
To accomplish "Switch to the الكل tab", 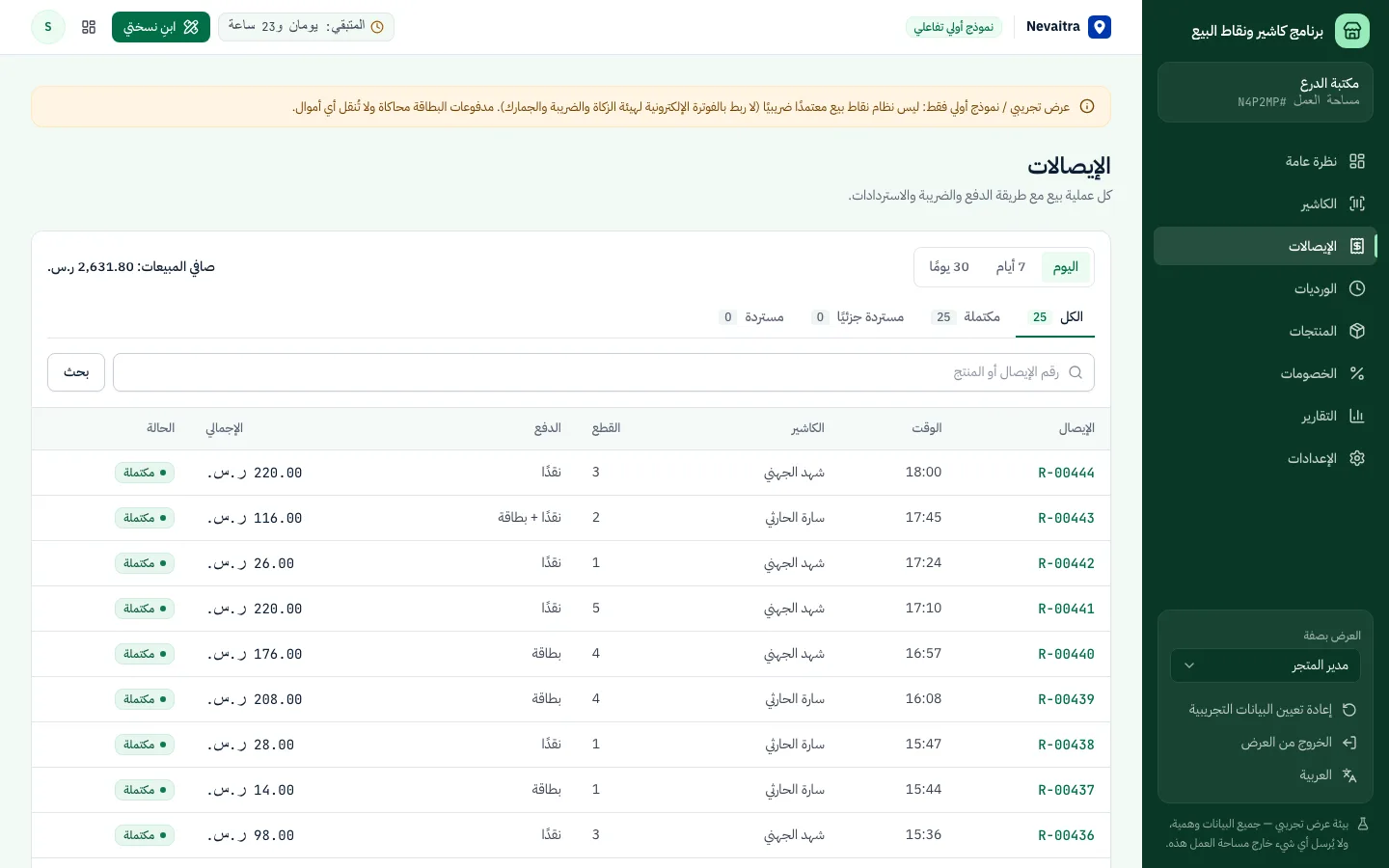I will coord(1055,317).
